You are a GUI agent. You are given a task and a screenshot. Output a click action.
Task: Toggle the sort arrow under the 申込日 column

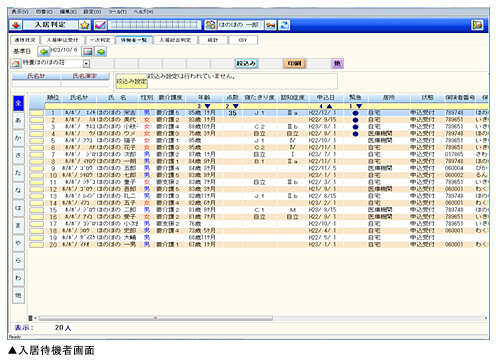click(x=329, y=106)
